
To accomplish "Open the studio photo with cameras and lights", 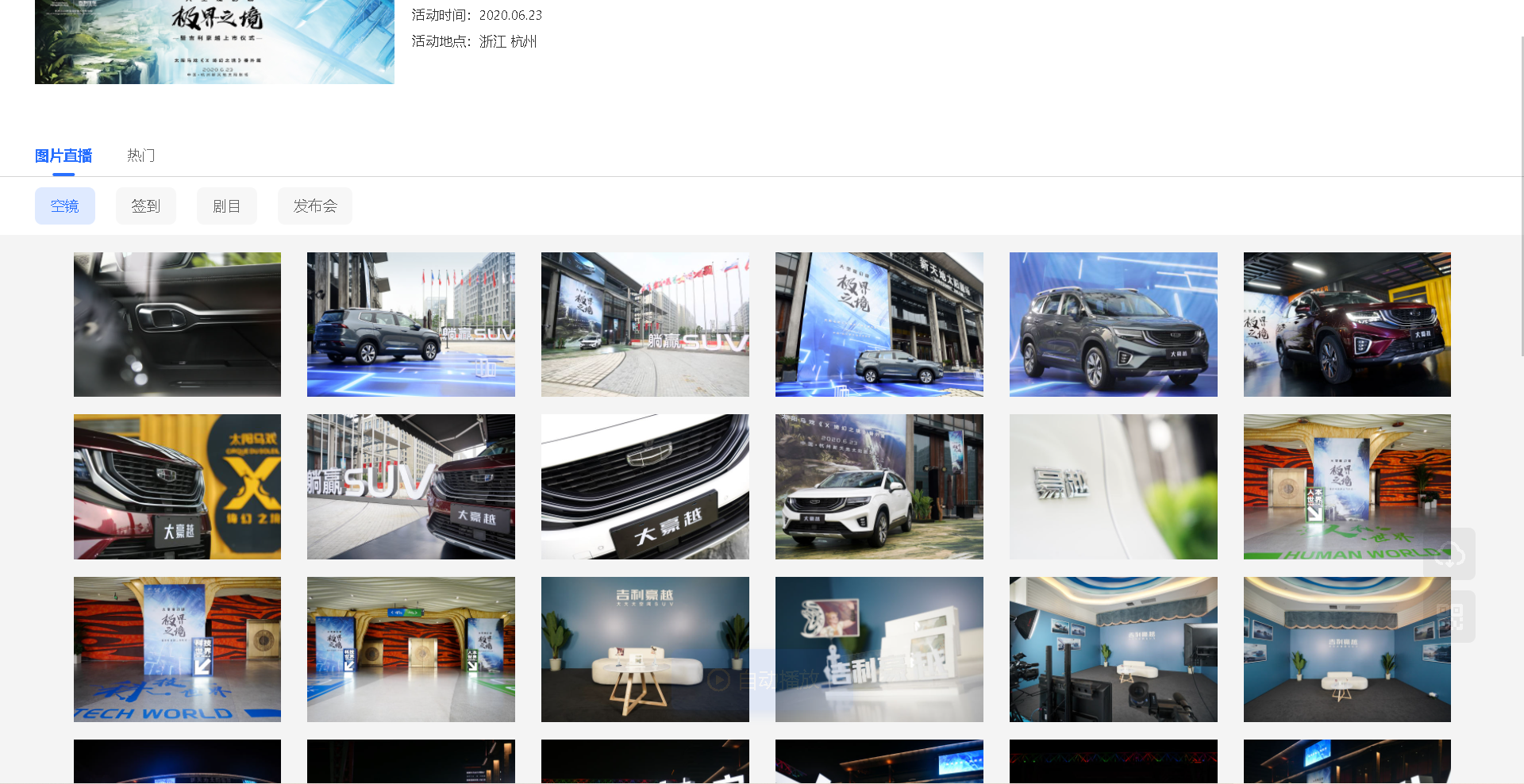I will click(1114, 649).
